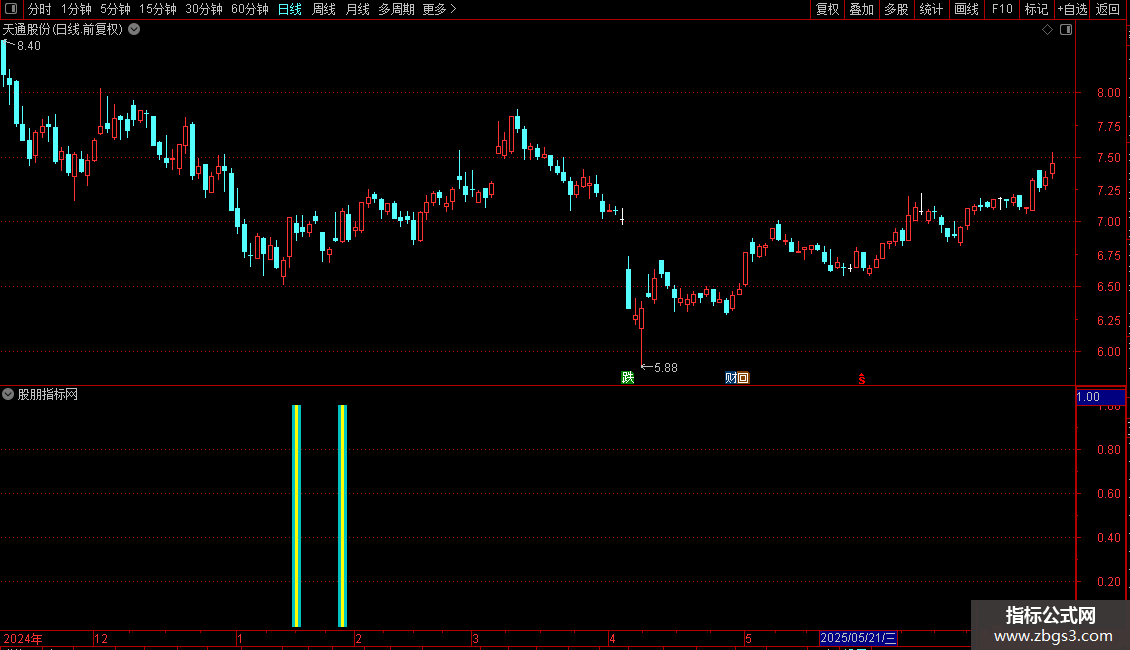Click 叠加 overlay button
1130x650 pixels.
861,9
